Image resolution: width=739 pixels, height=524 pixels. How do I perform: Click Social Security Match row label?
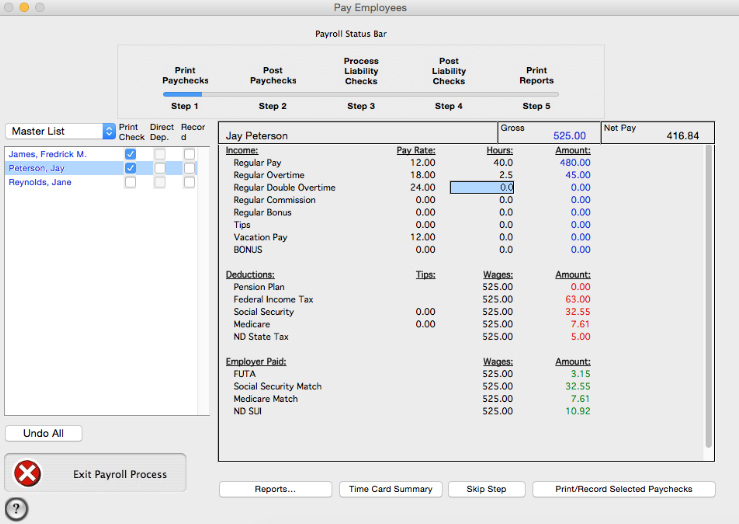pyautogui.click(x=278, y=386)
